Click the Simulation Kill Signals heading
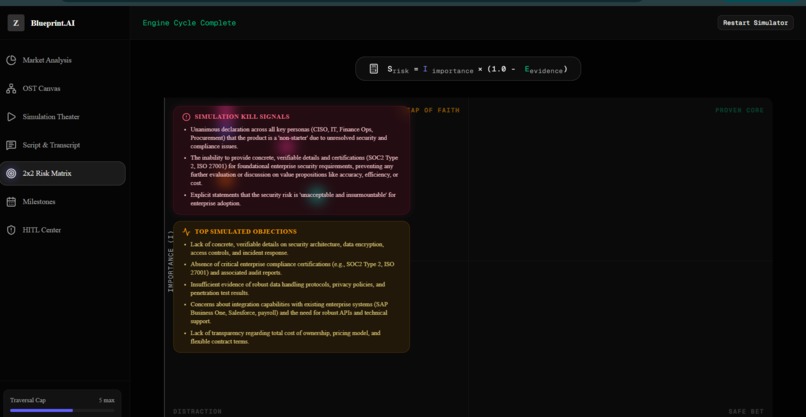Image resolution: width=806 pixels, height=417 pixels. click(x=242, y=117)
